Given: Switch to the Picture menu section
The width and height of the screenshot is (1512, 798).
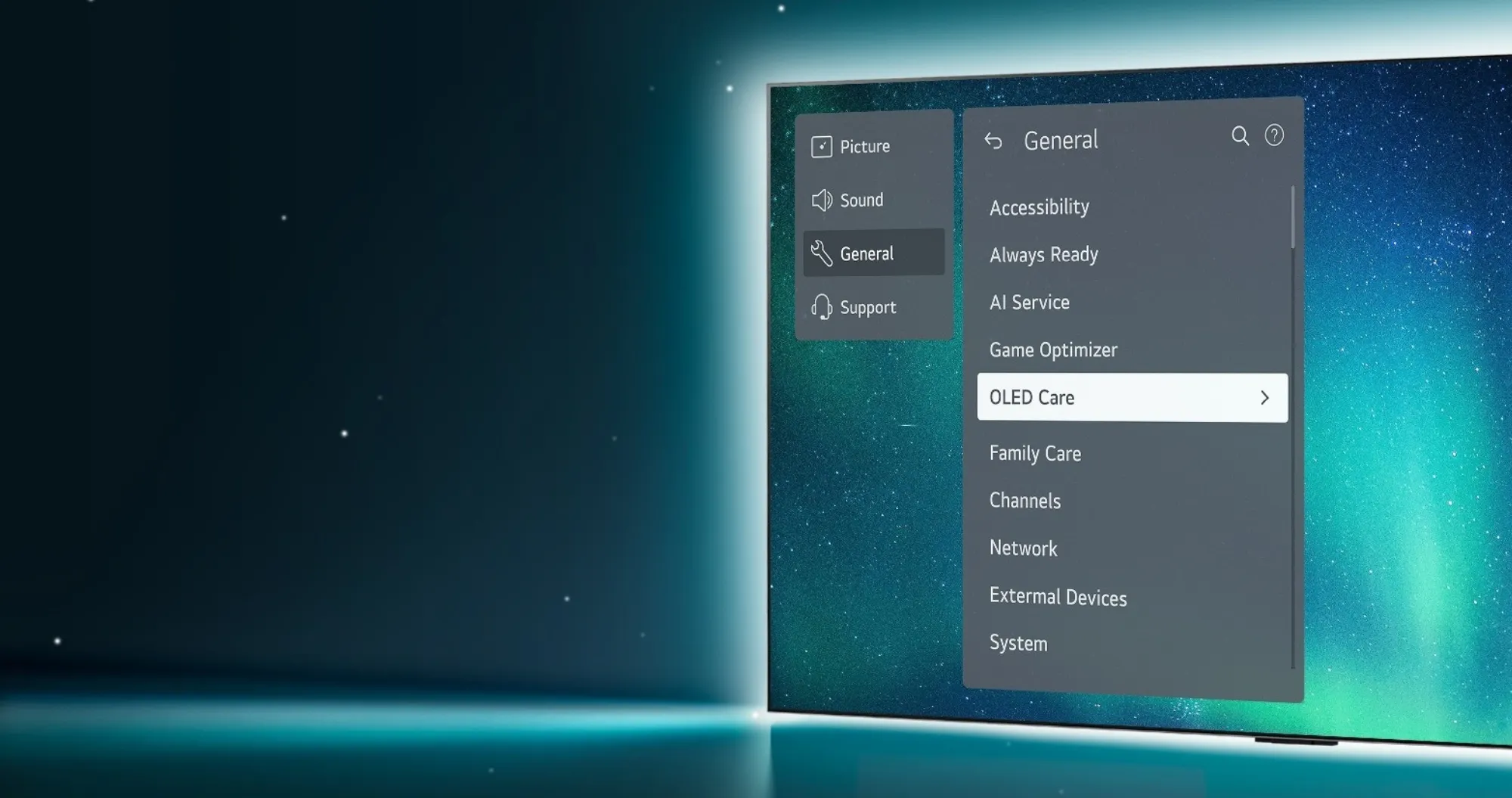Looking at the screenshot, I should coord(864,146).
